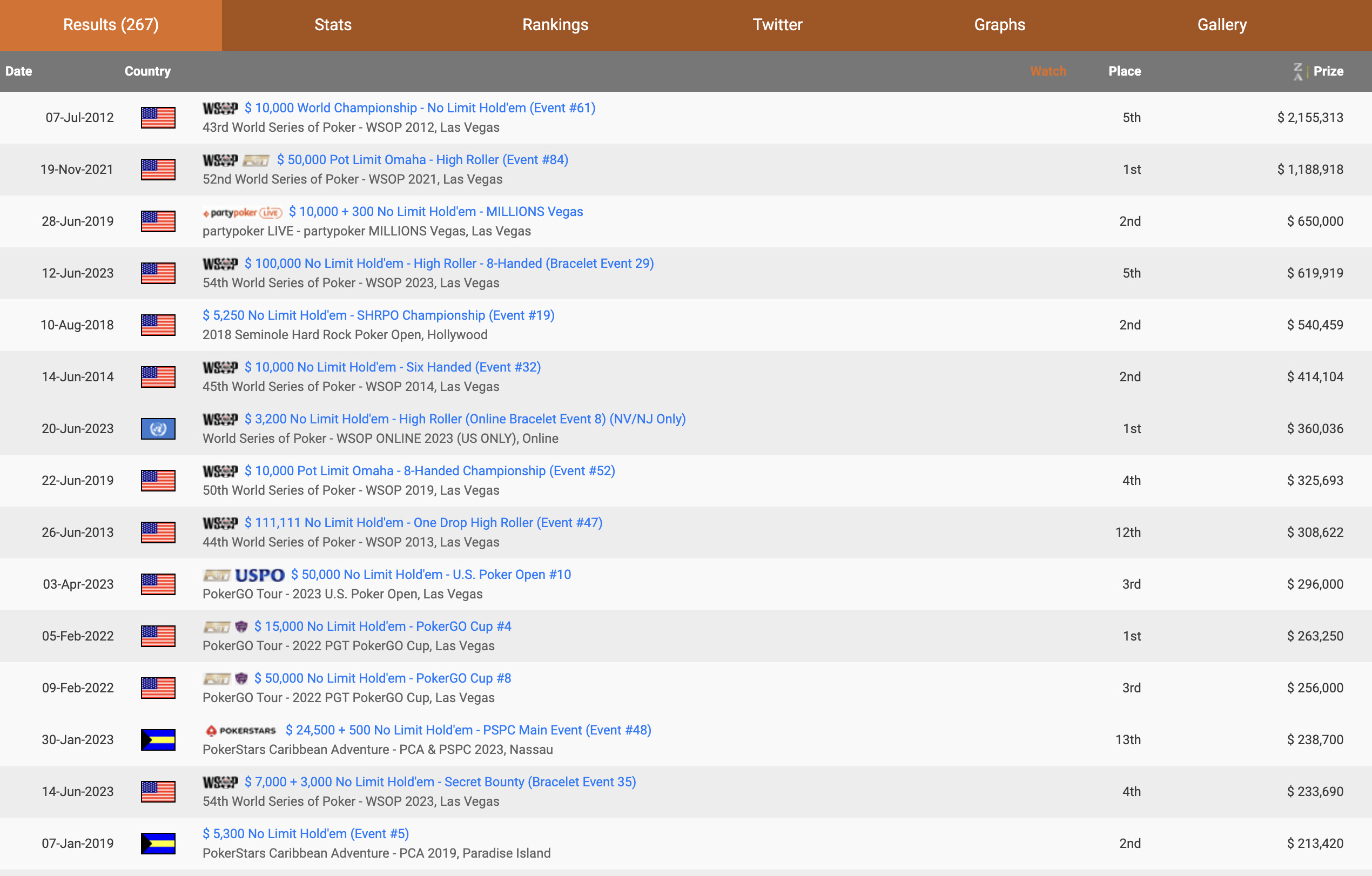
Task: Click the Z-A sort icon beside Prize
Action: (1297, 72)
